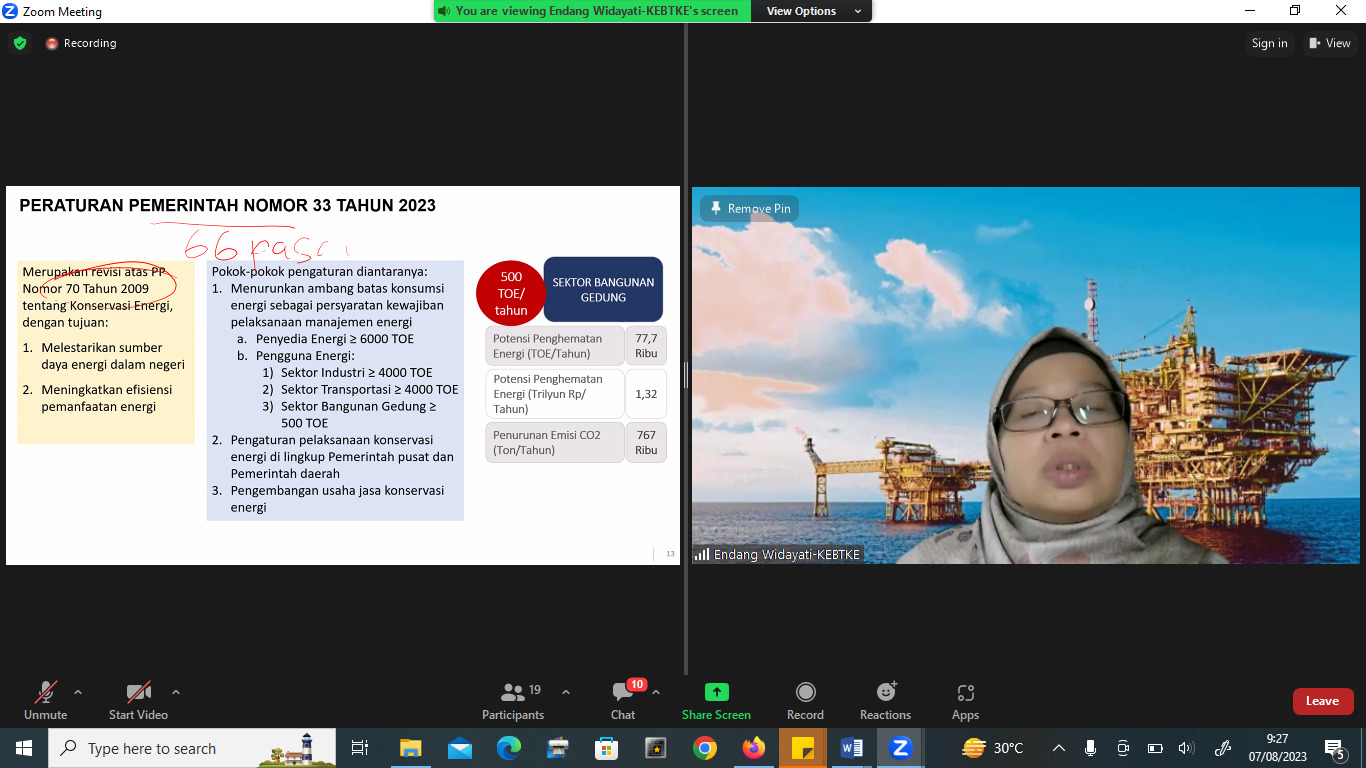Click the green Share Screen icon

pos(716,692)
